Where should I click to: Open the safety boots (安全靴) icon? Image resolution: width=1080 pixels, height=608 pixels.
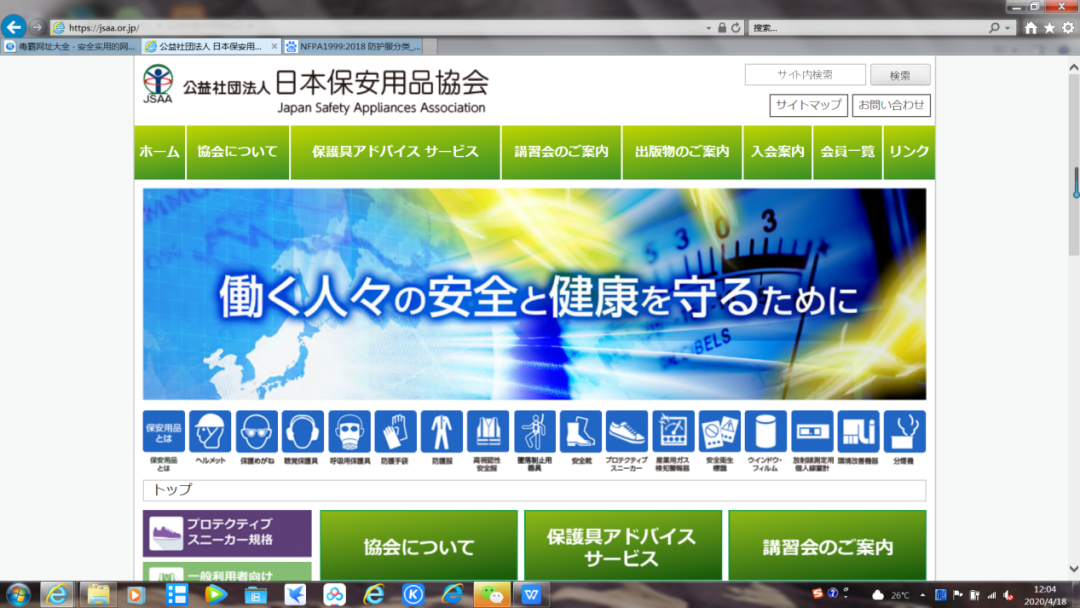[581, 431]
